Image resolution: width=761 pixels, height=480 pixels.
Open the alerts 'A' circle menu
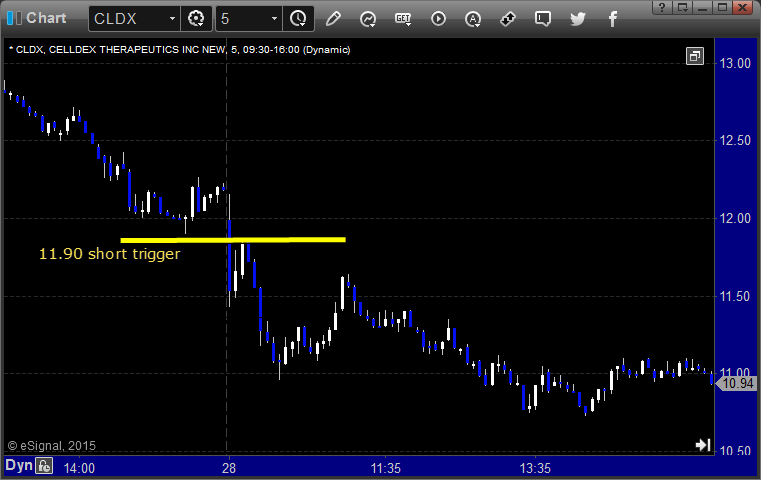point(473,19)
